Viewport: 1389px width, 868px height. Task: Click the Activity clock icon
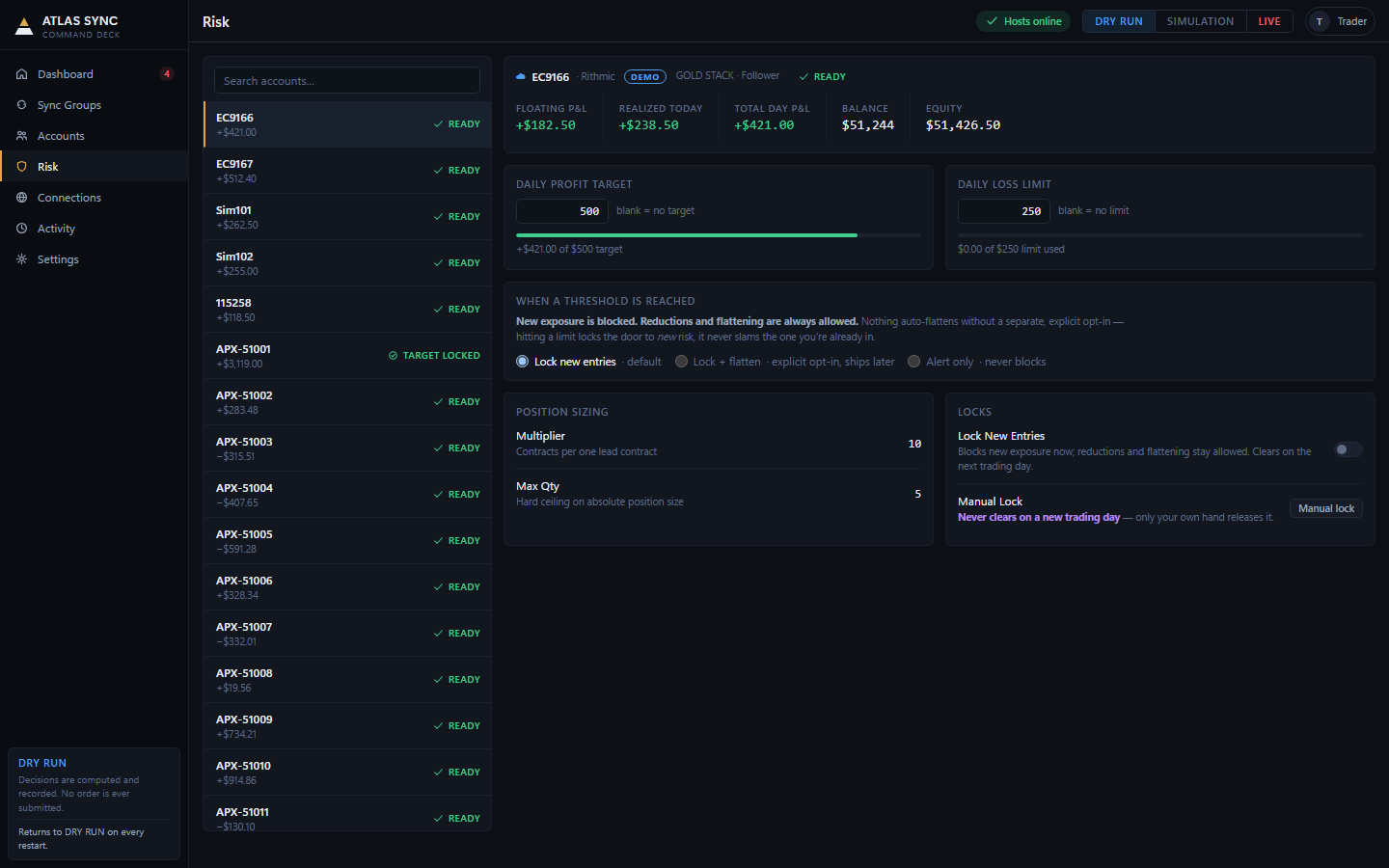[x=21, y=229]
